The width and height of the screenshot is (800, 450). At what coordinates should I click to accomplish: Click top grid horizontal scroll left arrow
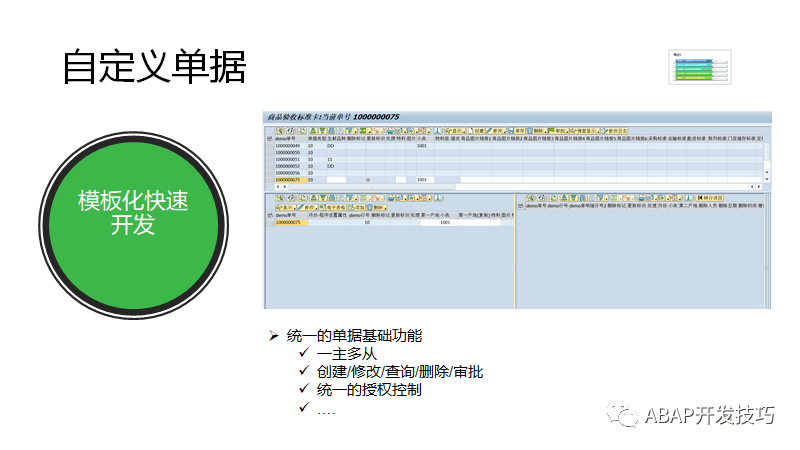click(x=278, y=187)
